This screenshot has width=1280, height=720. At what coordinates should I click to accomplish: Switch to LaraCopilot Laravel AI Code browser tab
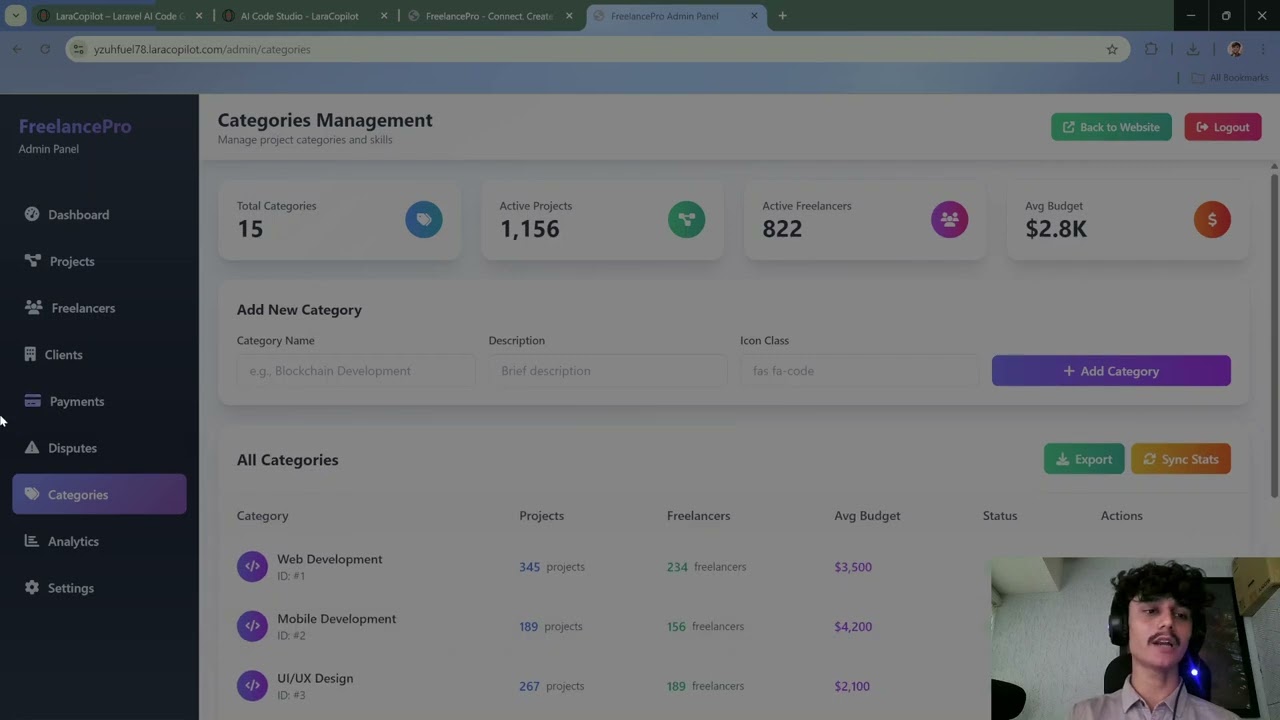(120, 16)
